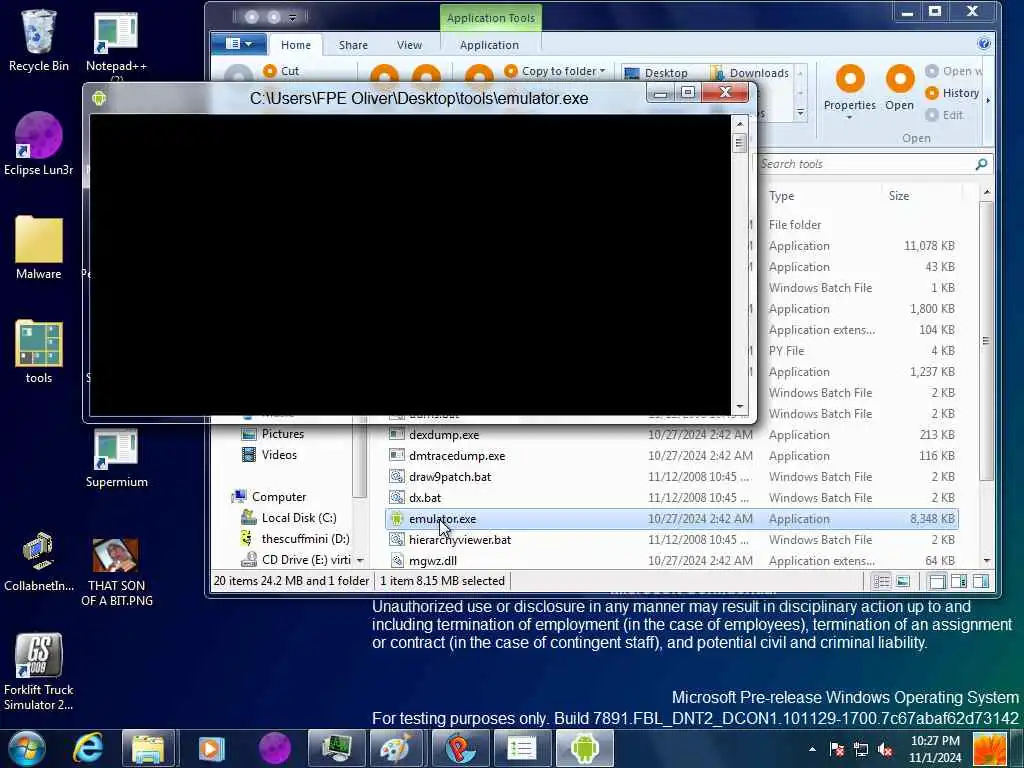Switch to large icons view in the status bar
Viewport: 1024px width, 768px height.
[x=903, y=581]
